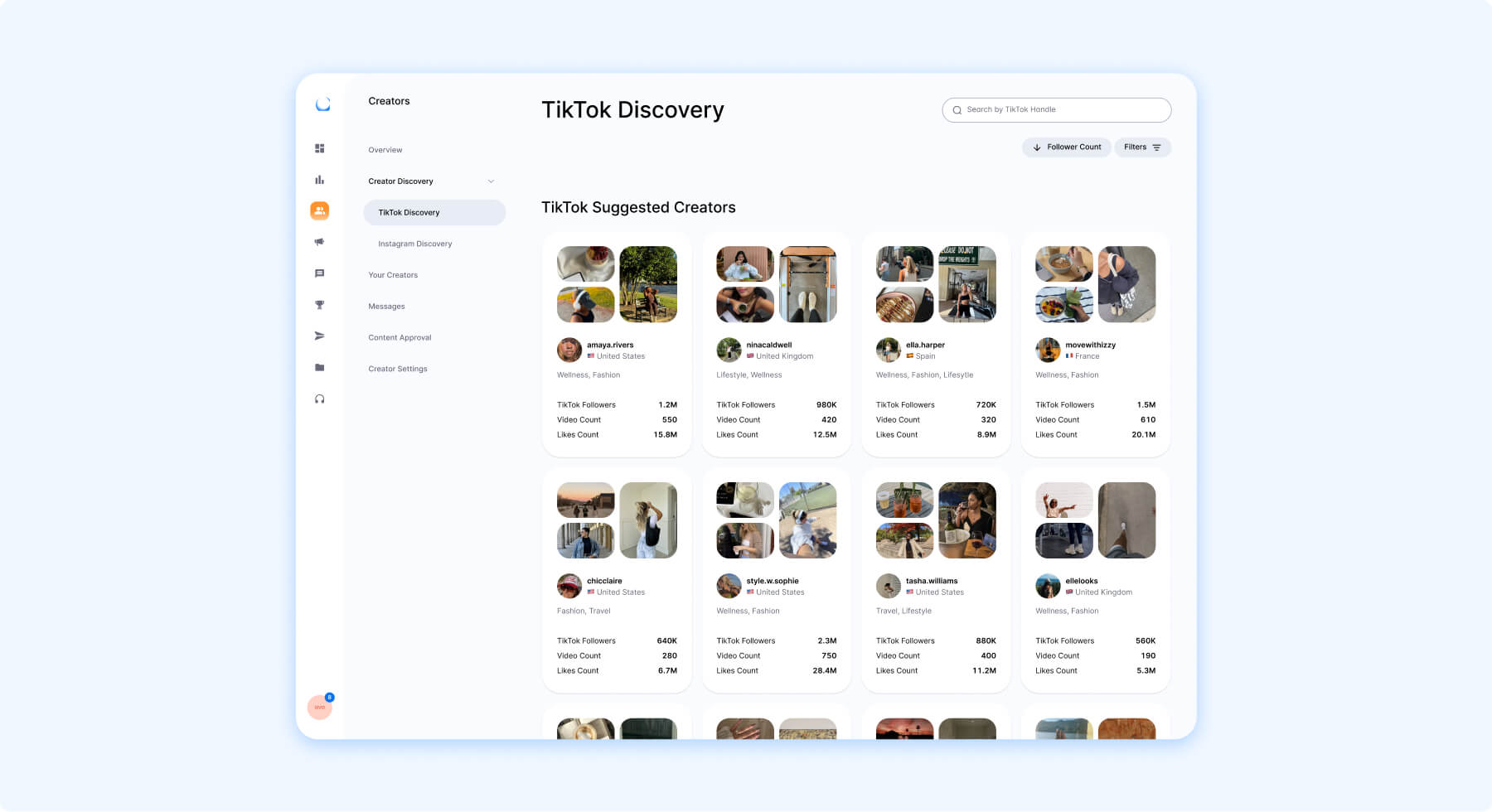Open the dashboard grid icon in the sidebar
Viewport: 1492px width, 812px height.
coord(320,148)
